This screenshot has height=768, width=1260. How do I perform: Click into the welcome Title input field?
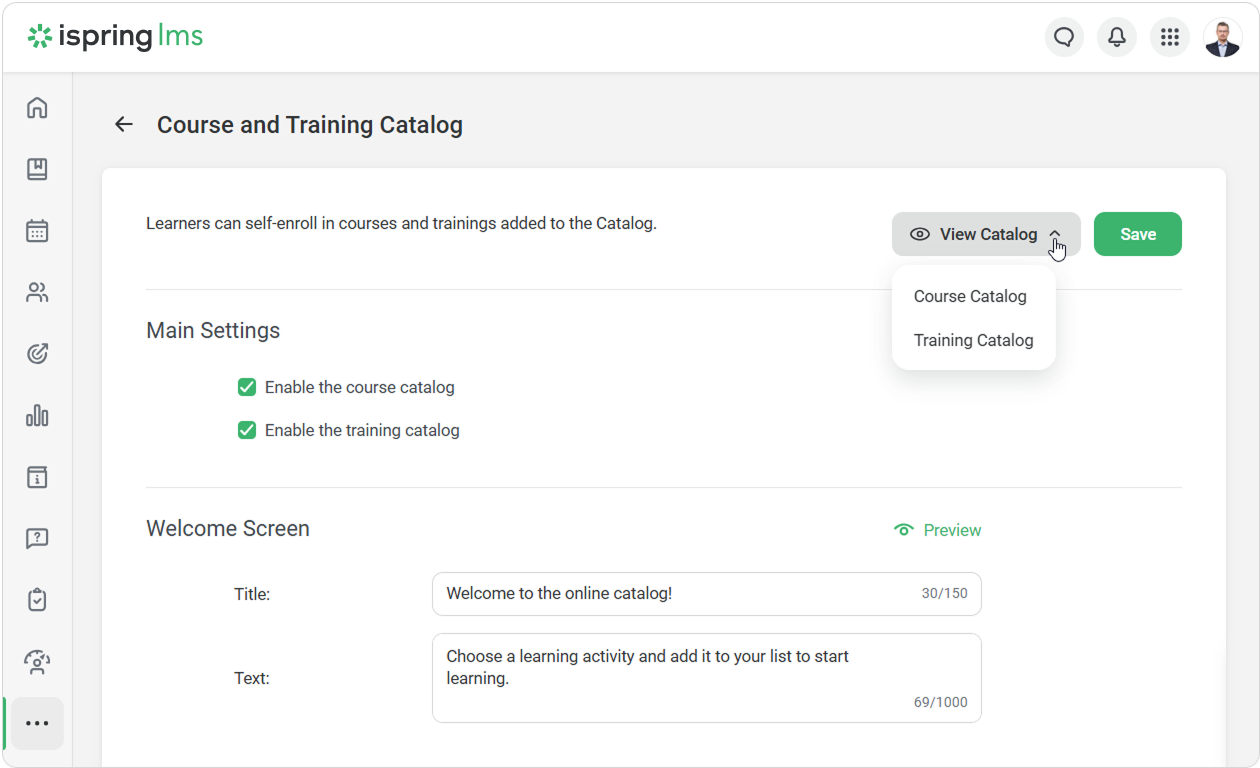(680, 594)
